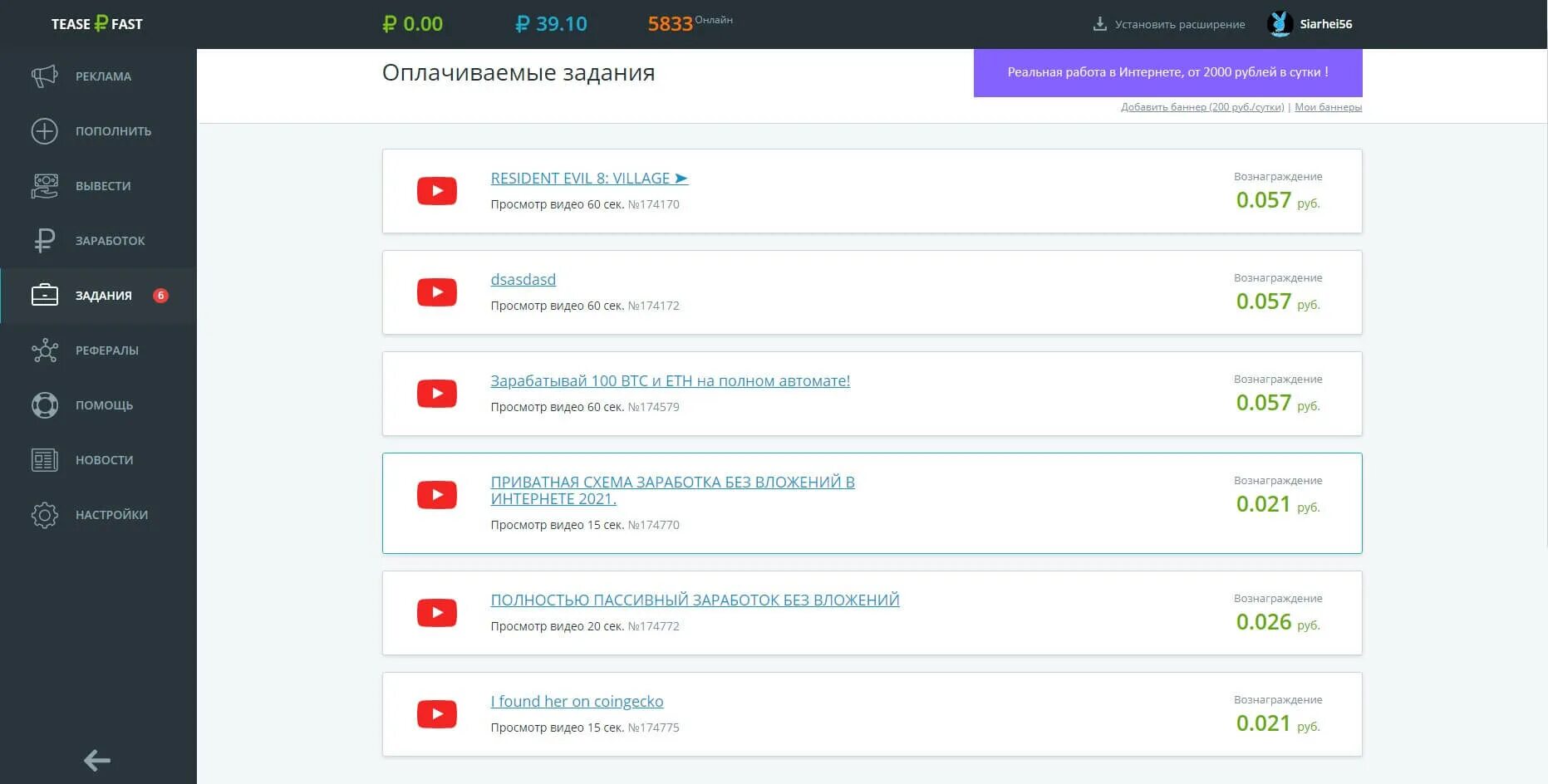Open ПРИВАТНАЯ СХЕМА ЗАРАБОТКА task link
The width and height of the screenshot is (1548, 784).
pyautogui.click(x=672, y=491)
